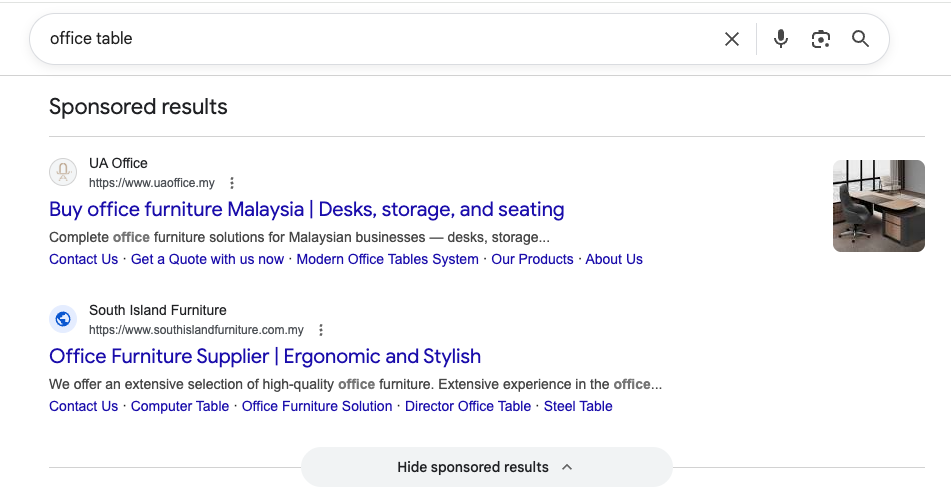Click the magnifying glass search button
This screenshot has width=951, height=497.
tap(860, 39)
